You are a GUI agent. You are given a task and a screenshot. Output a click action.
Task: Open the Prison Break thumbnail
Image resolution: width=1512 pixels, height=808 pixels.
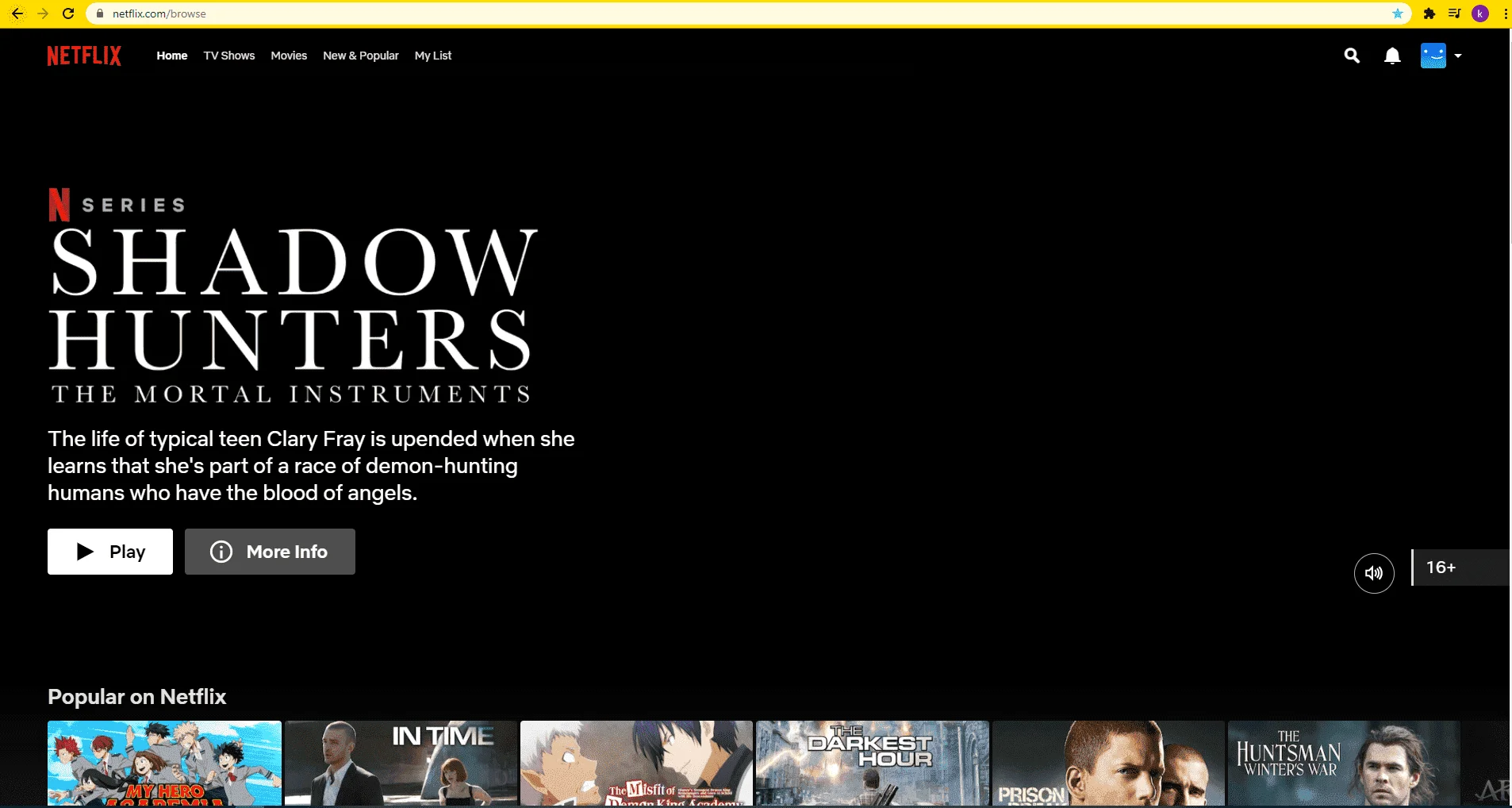[x=1108, y=764]
